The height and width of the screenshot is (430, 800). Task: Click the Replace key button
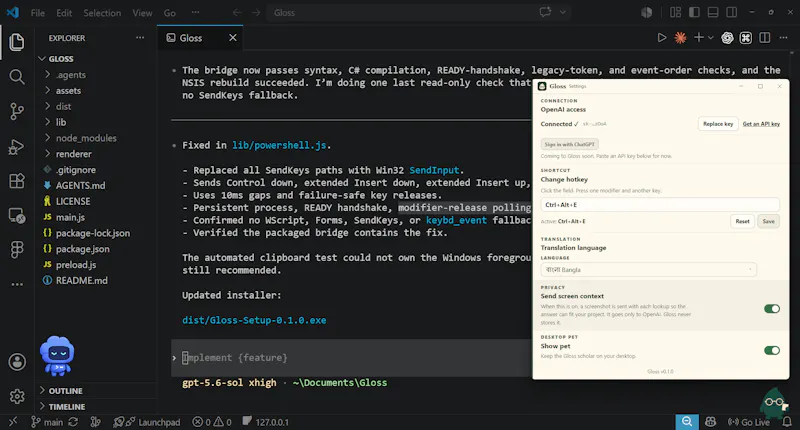[x=718, y=124]
